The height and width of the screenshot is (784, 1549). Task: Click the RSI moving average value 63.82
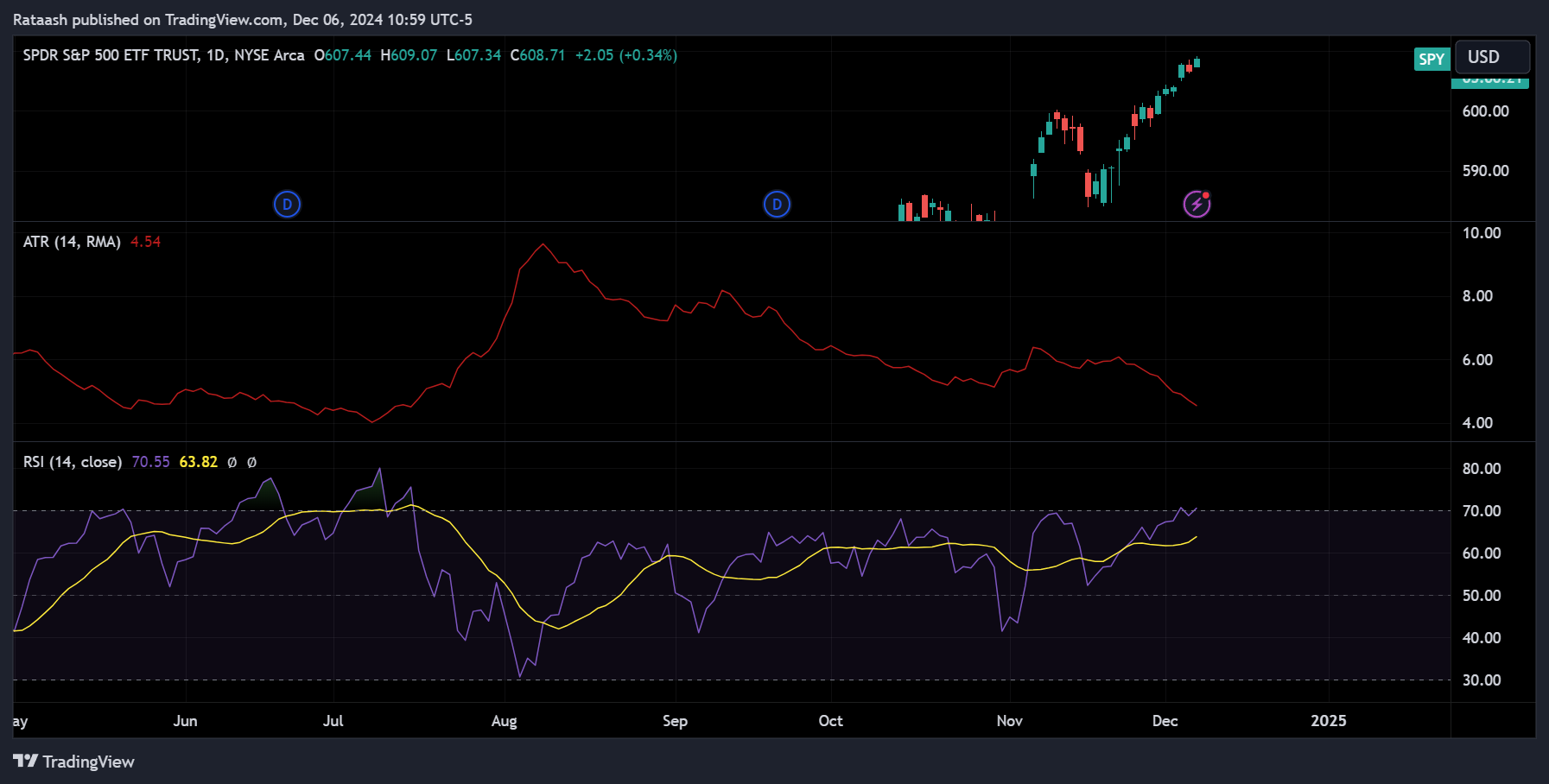pos(198,462)
